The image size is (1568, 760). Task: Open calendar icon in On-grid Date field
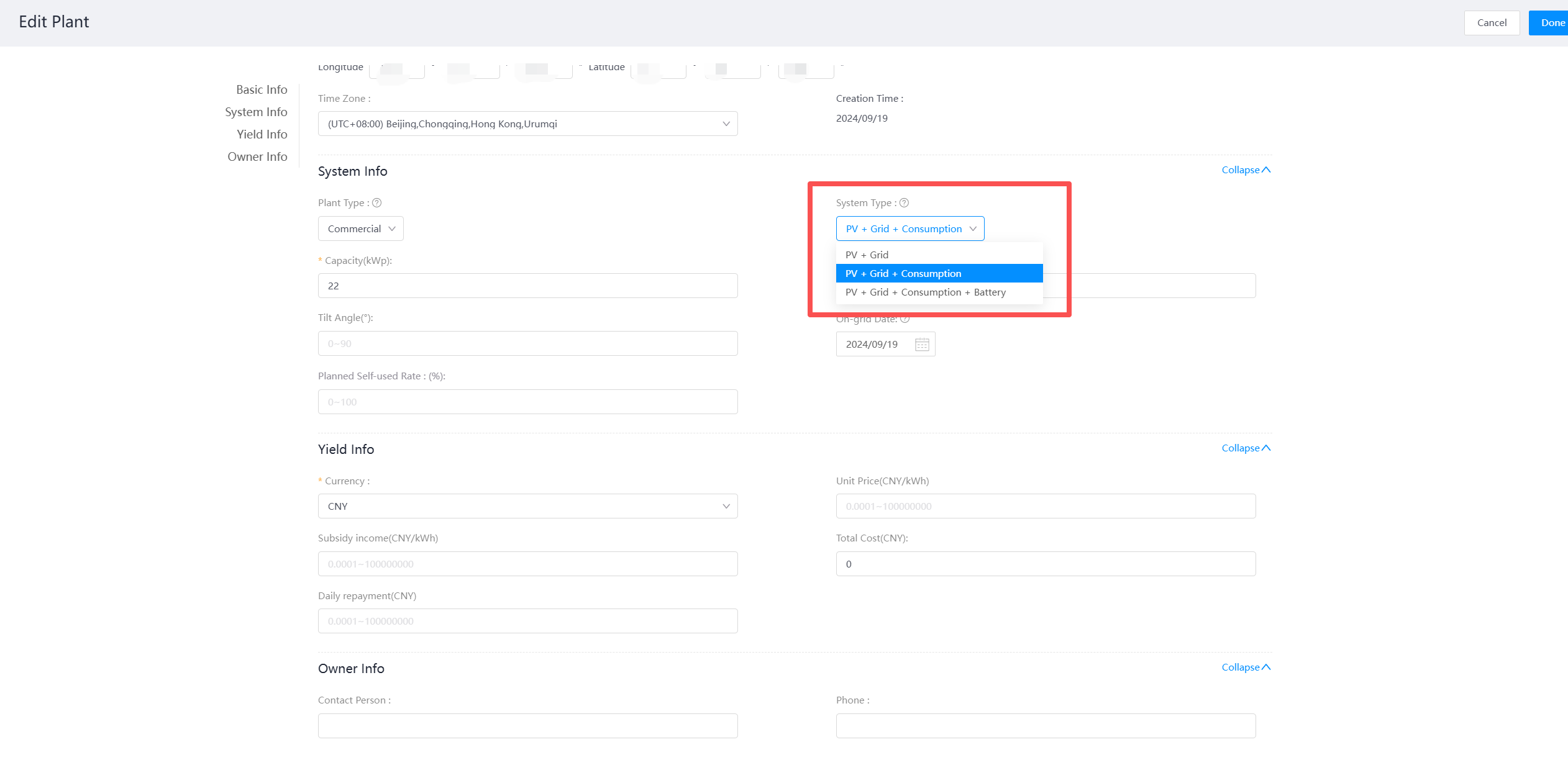coord(922,345)
